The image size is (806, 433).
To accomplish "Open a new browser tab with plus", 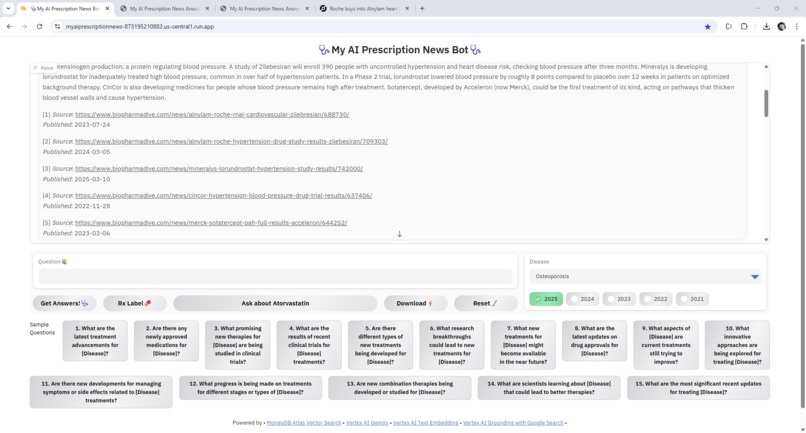I will 422,8.
